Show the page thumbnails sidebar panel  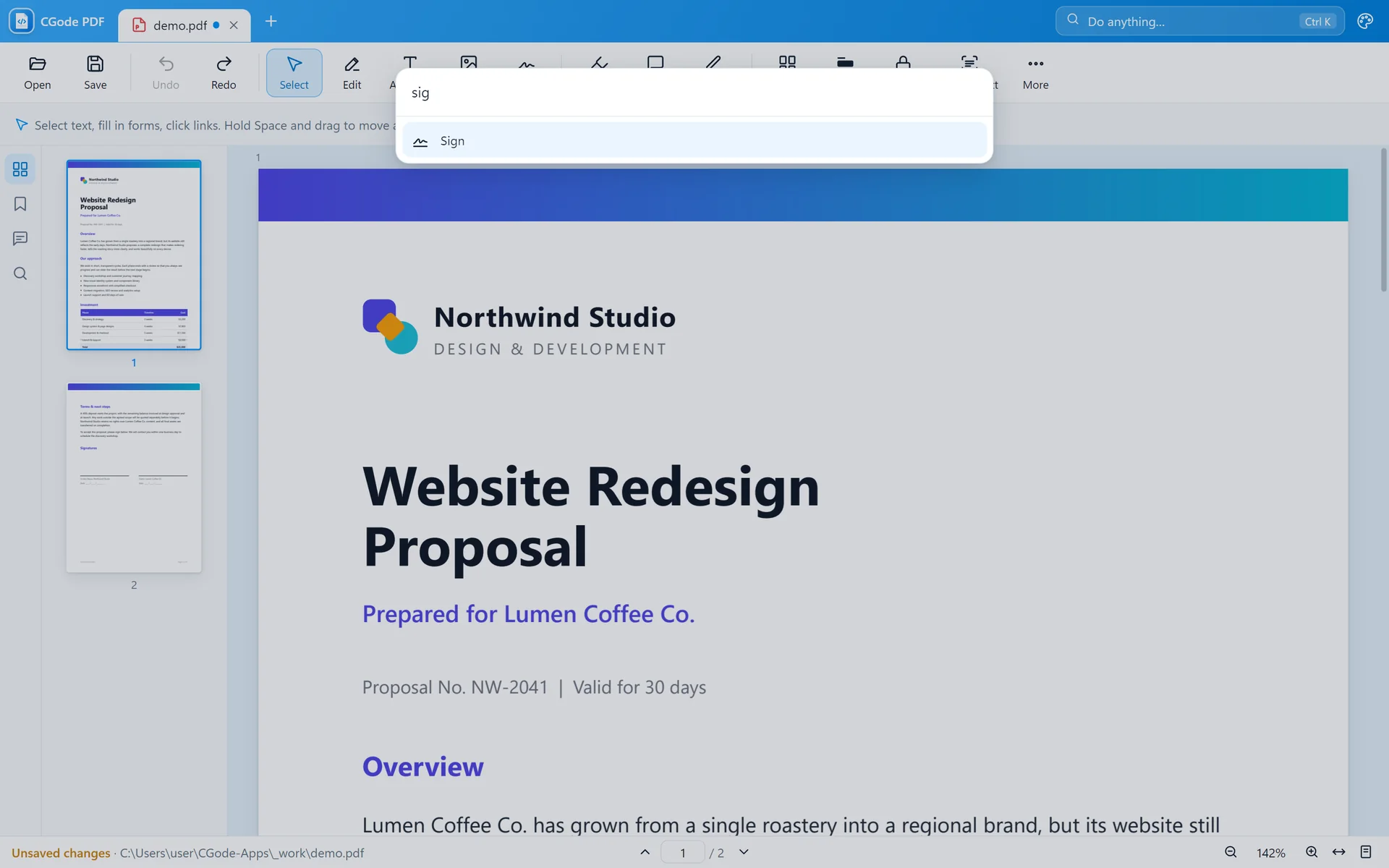[20, 169]
